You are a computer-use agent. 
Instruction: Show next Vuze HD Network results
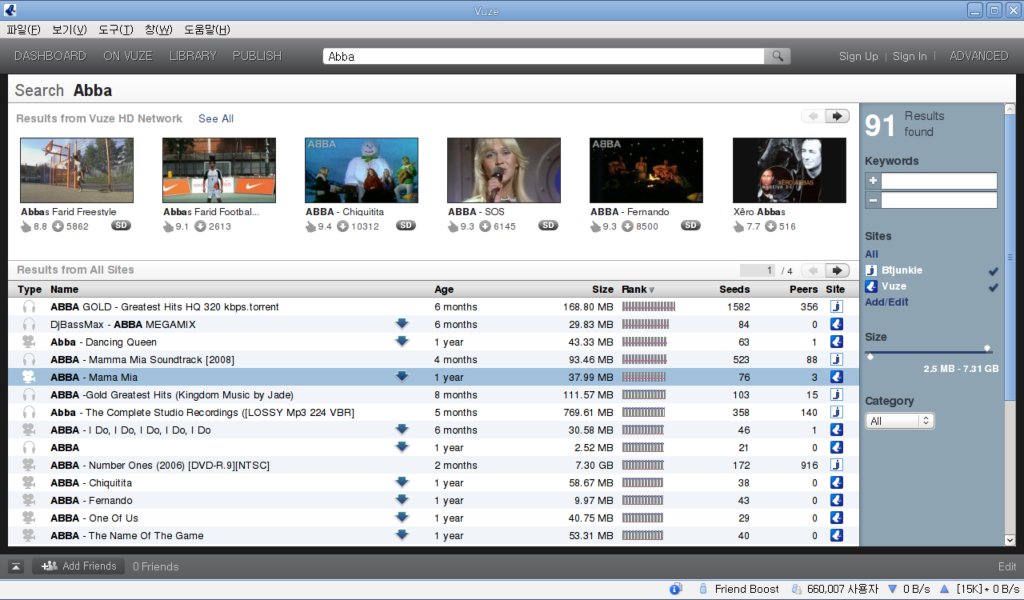coord(837,116)
